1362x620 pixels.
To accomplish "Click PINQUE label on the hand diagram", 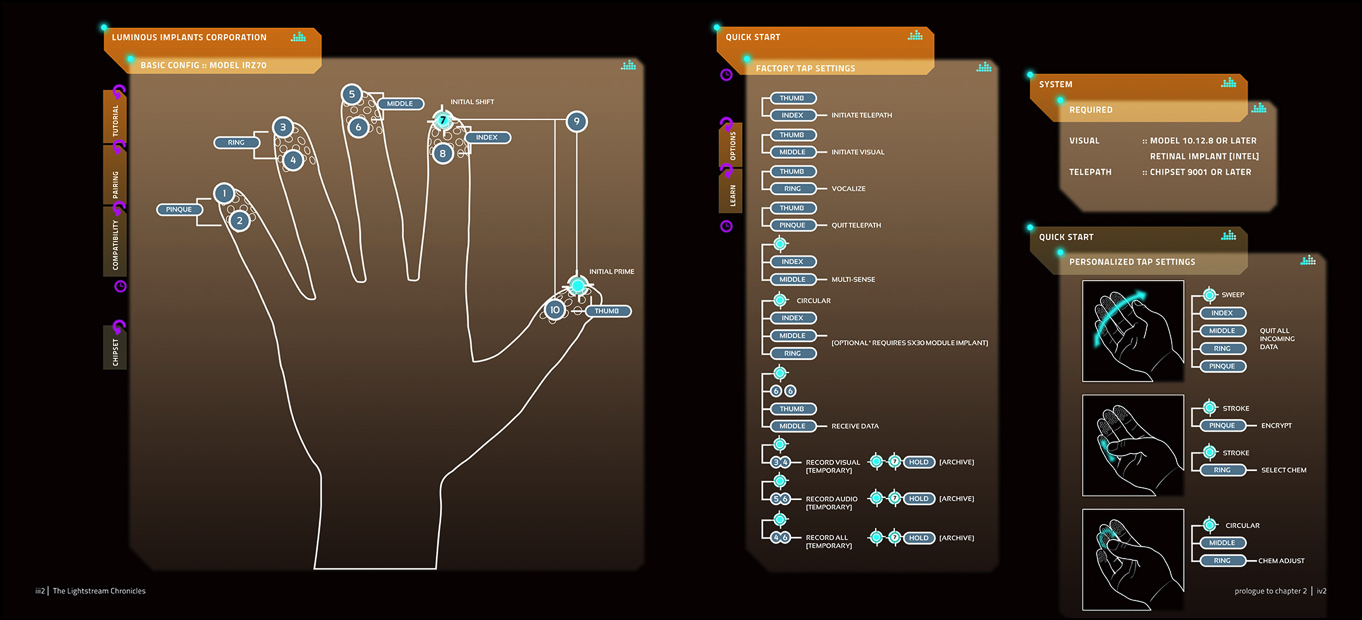I will point(179,210).
